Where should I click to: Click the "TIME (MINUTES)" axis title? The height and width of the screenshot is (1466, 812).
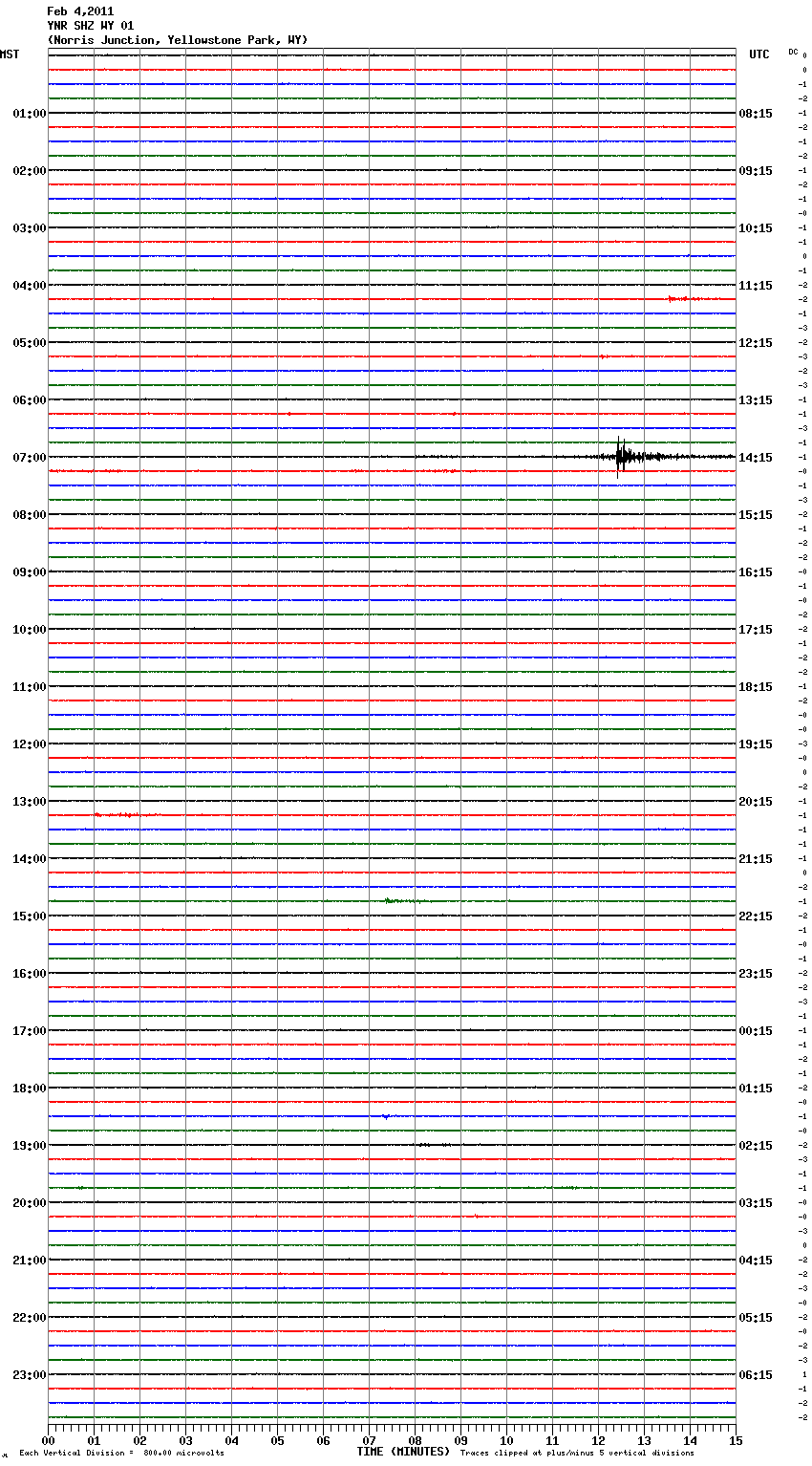(x=403, y=1452)
